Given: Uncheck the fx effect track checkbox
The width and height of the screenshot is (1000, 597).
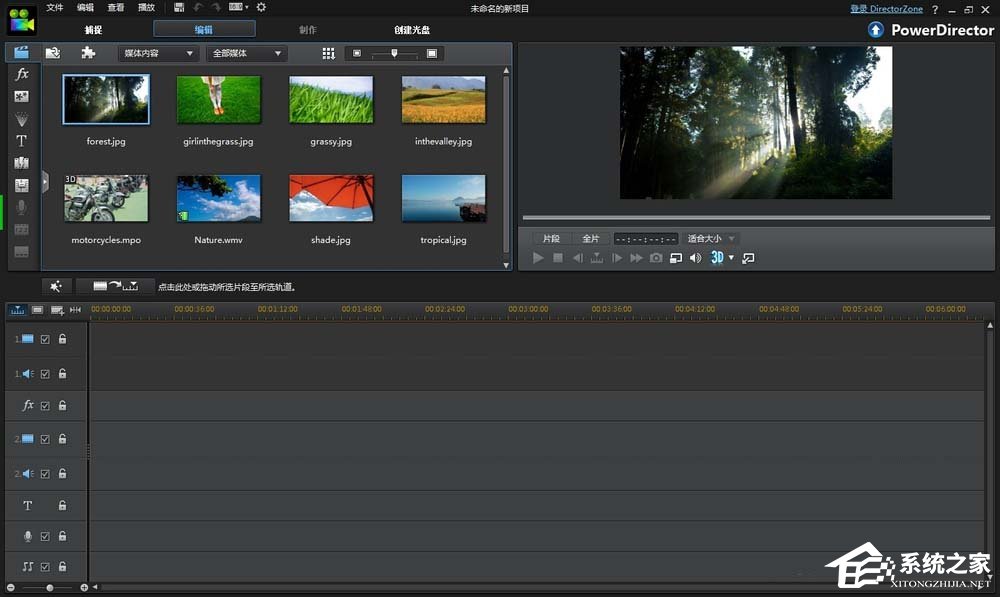Looking at the screenshot, I should pyautogui.click(x=45, y=406).
